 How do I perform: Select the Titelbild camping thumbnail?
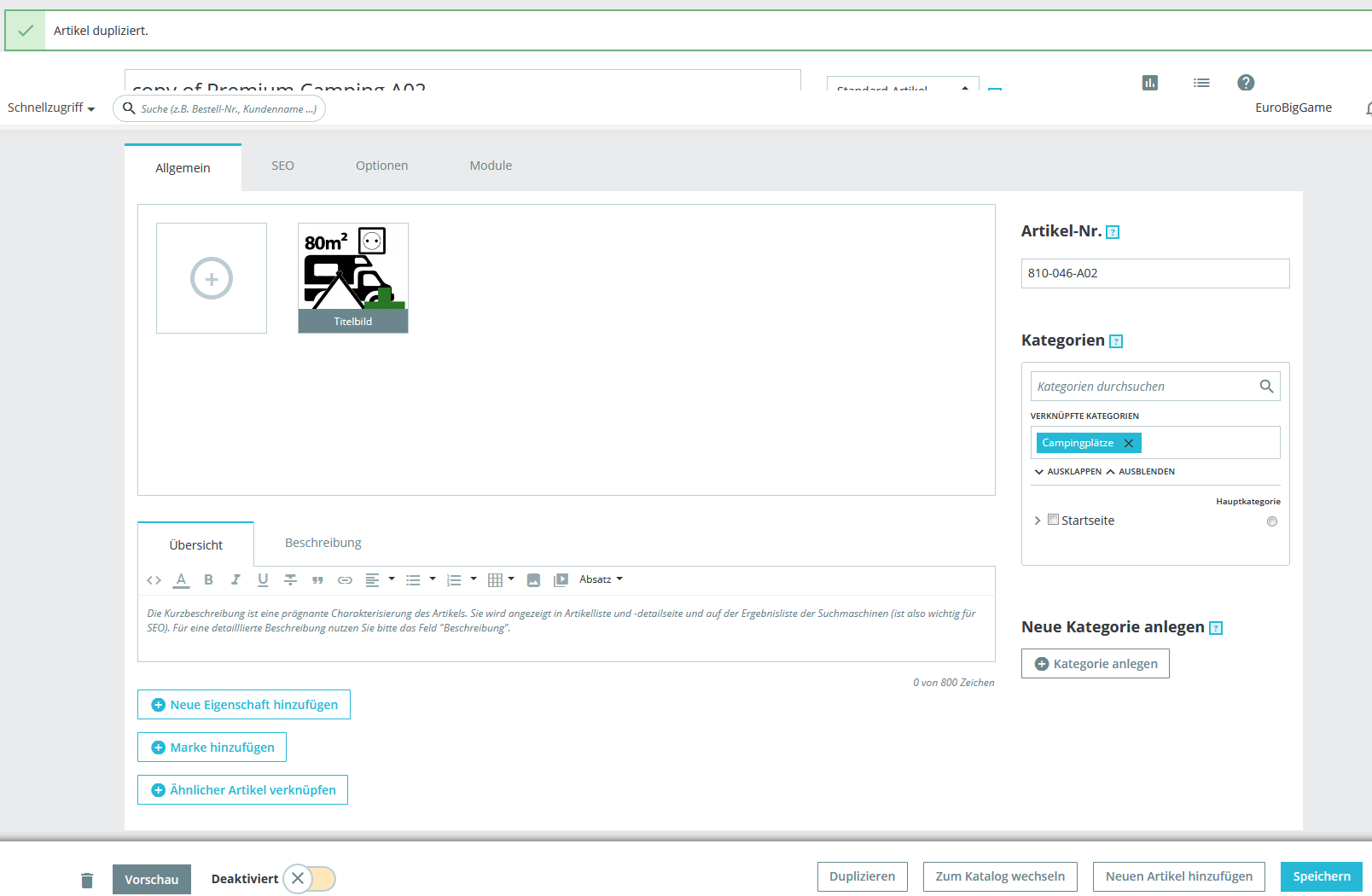pyautogui.click(x=353, y=278)
